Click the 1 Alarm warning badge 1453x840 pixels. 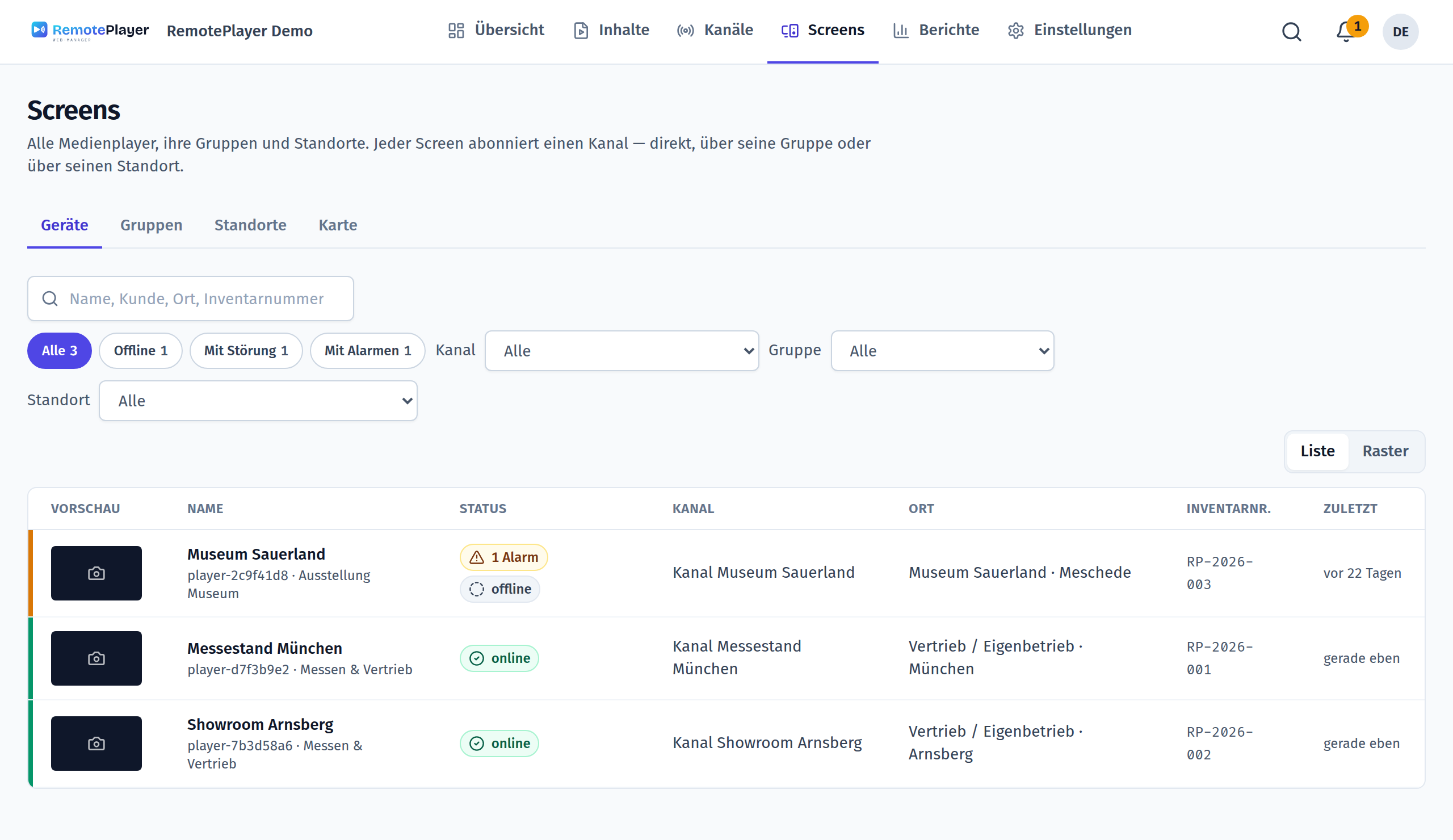[x=503, y=557]
